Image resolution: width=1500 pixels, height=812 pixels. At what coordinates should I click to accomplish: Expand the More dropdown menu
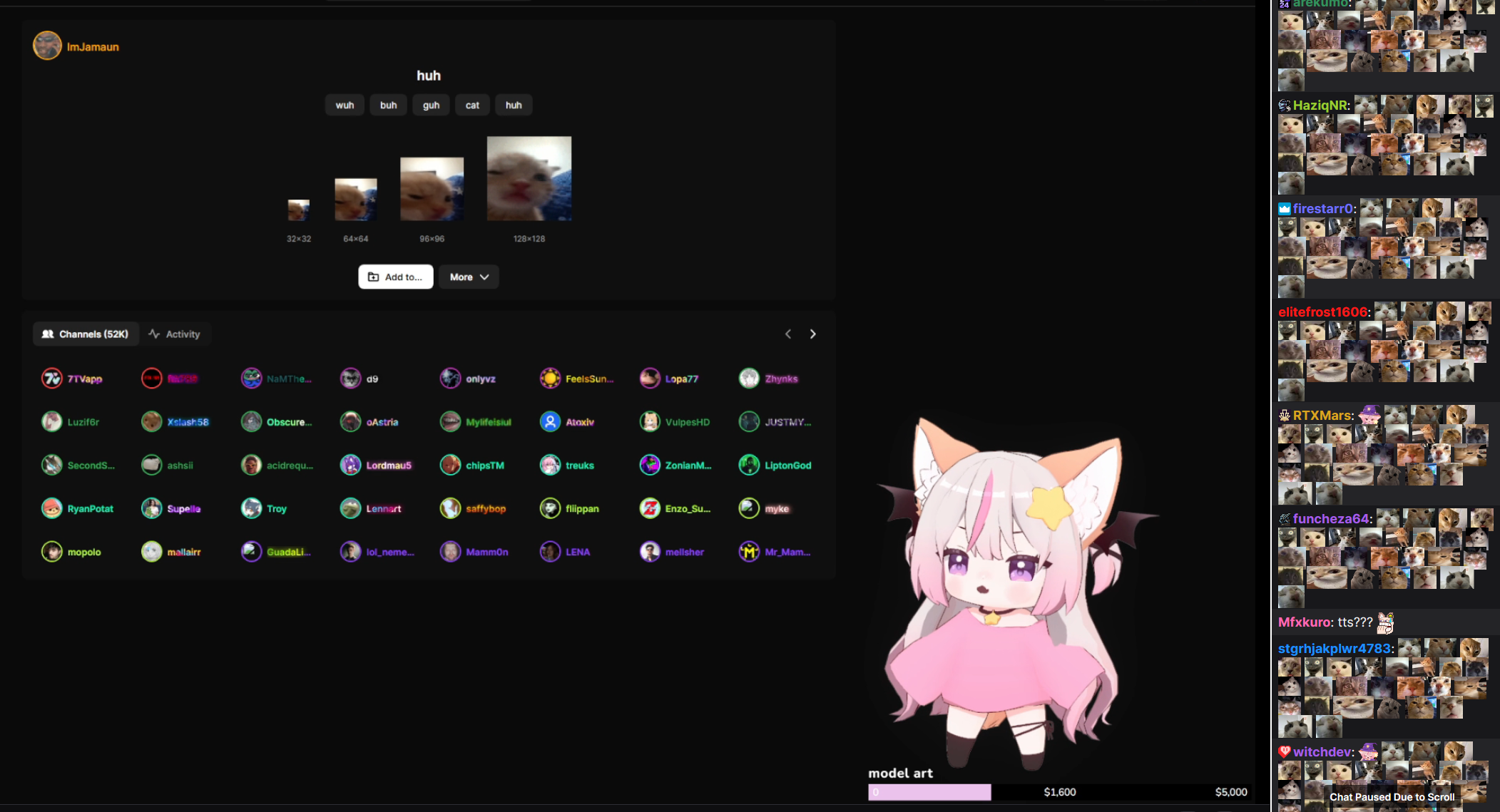coord(469,277)
